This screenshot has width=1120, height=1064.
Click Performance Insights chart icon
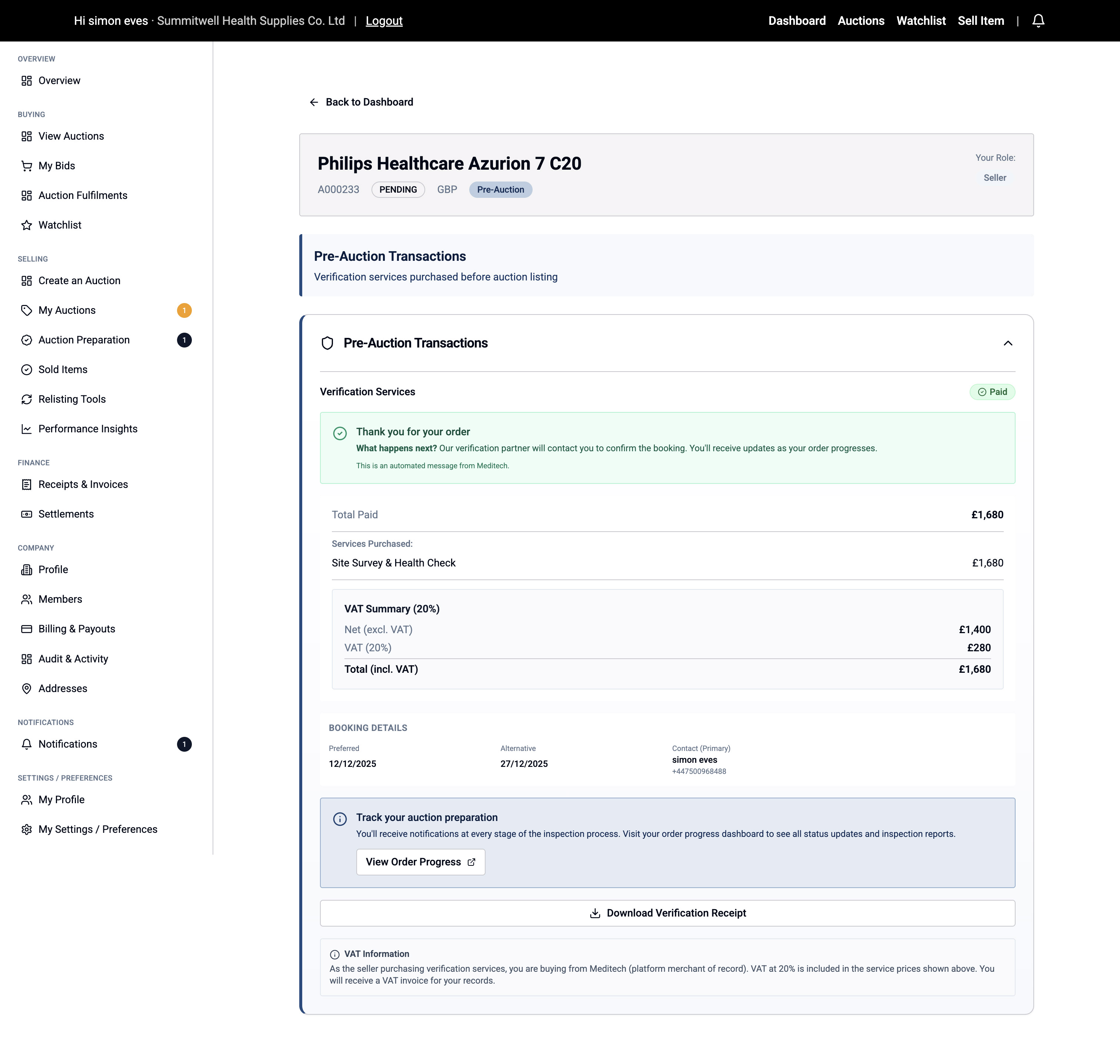click(27, 429)
